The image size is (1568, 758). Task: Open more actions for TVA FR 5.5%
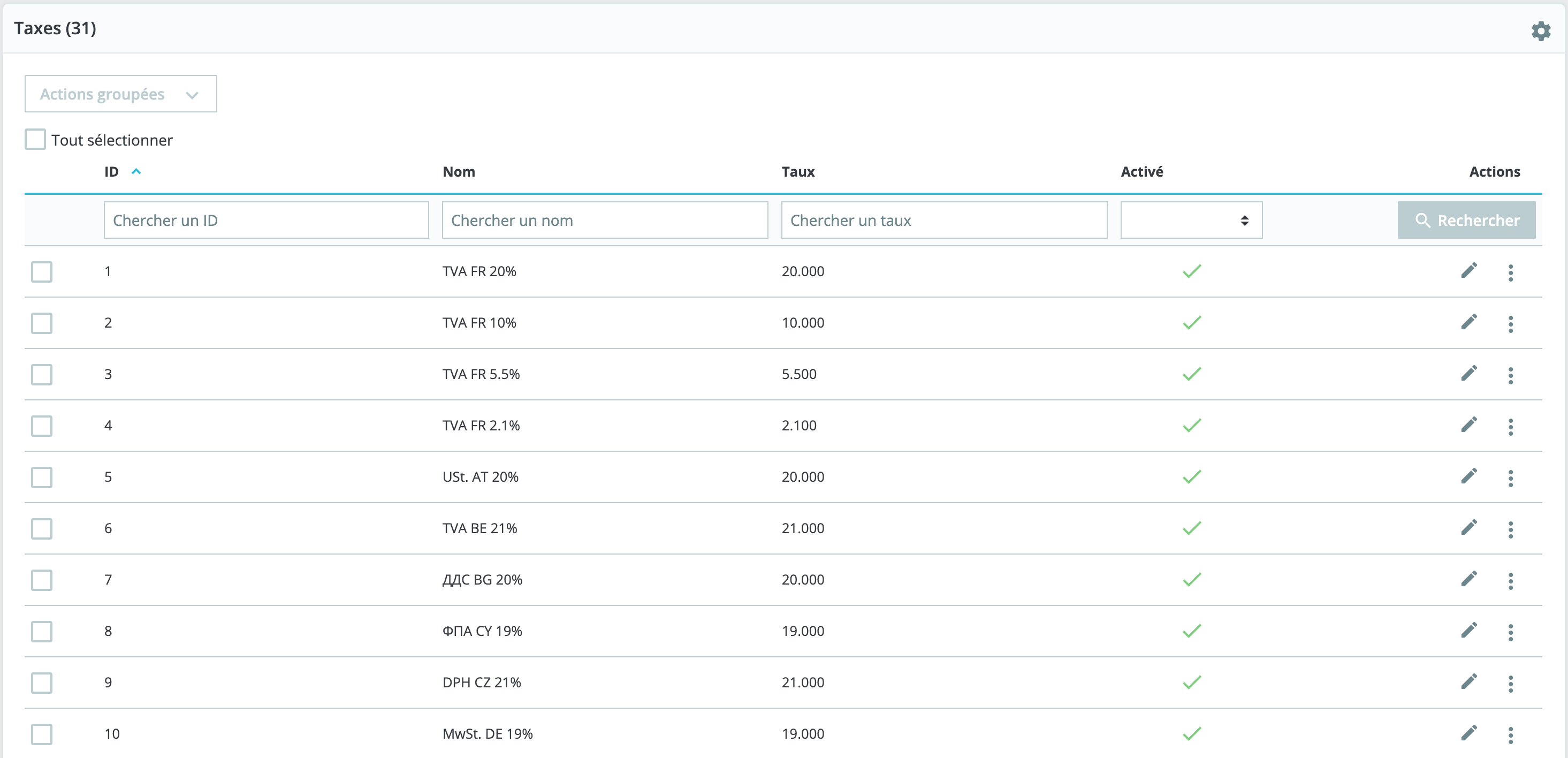pos(1510,375)
